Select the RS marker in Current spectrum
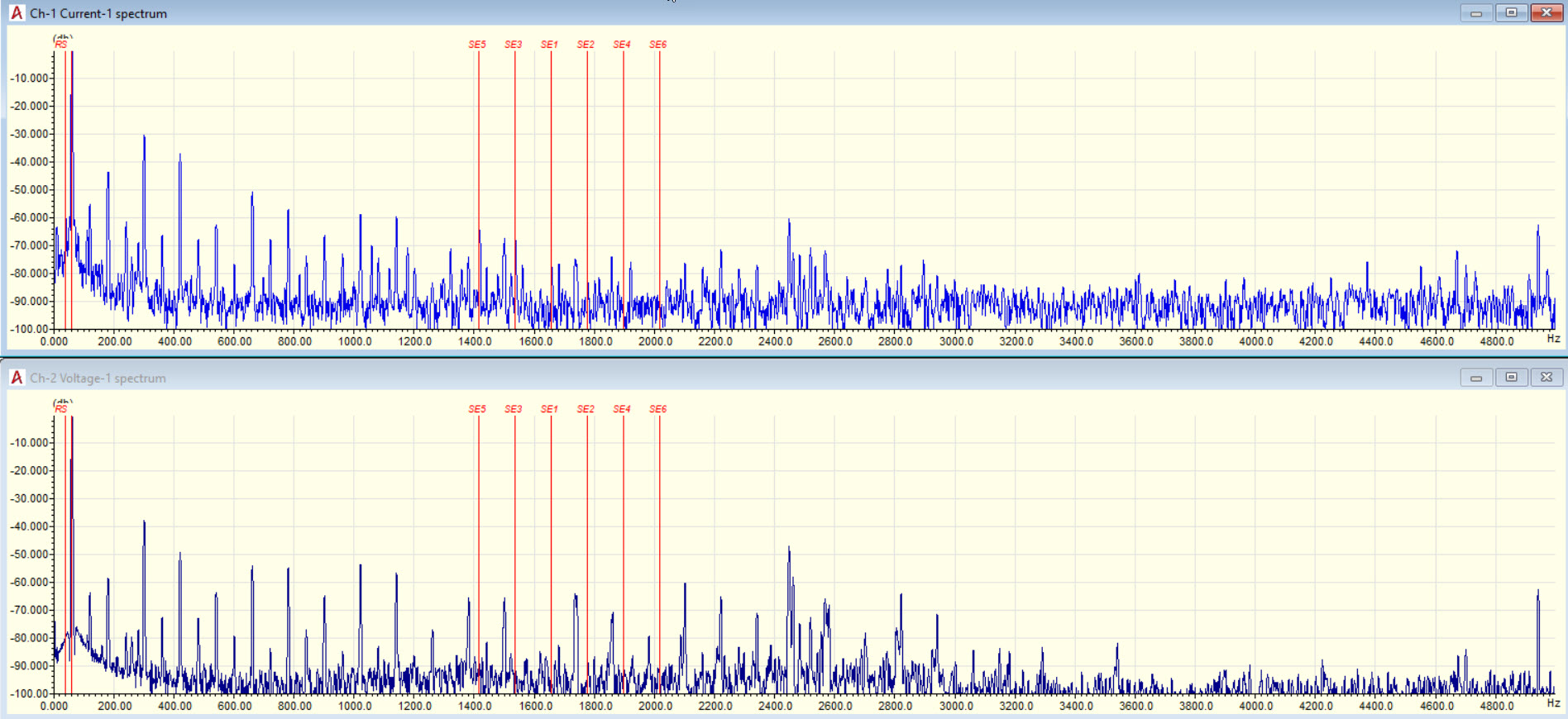Image resolution: width=1568 pixels, height=719 pixels. click(61, 45)
